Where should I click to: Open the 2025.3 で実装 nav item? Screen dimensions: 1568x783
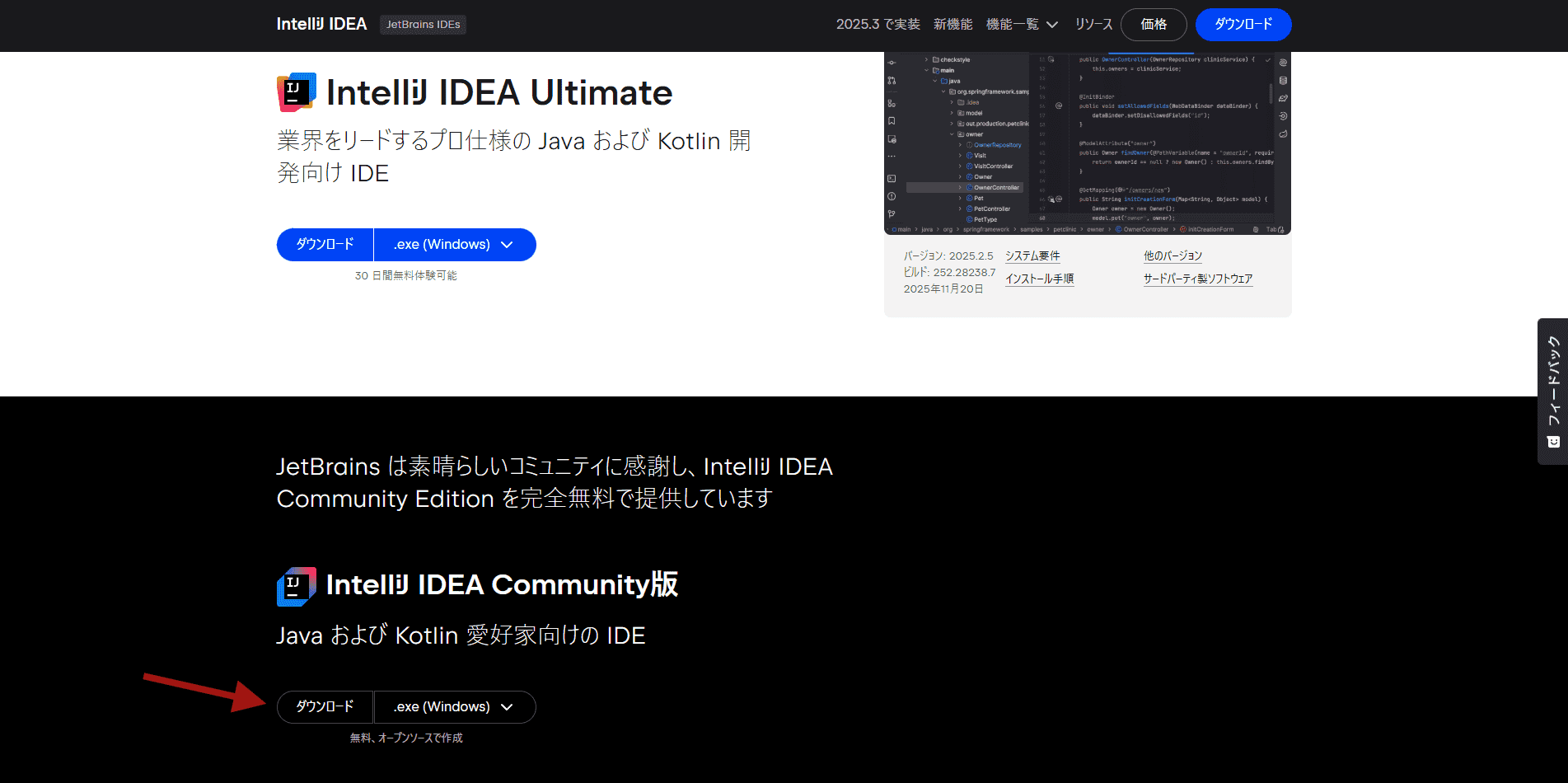pos(878,25)
